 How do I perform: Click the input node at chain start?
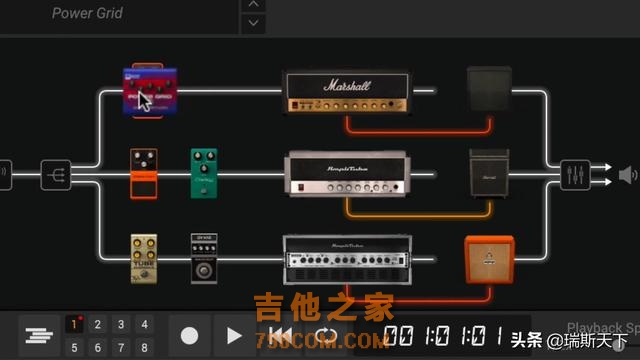coord(5,175)
